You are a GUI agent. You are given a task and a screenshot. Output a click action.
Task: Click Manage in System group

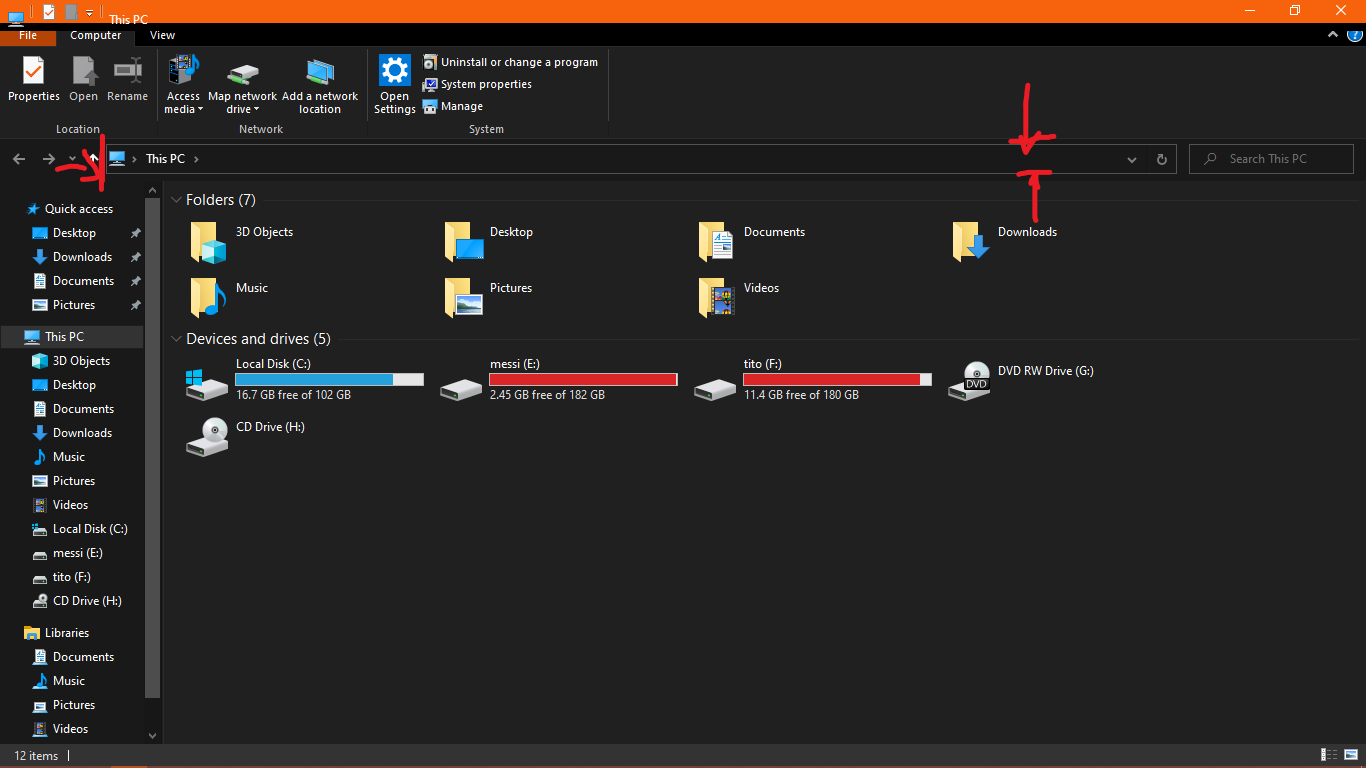click(x=453, y=106)
